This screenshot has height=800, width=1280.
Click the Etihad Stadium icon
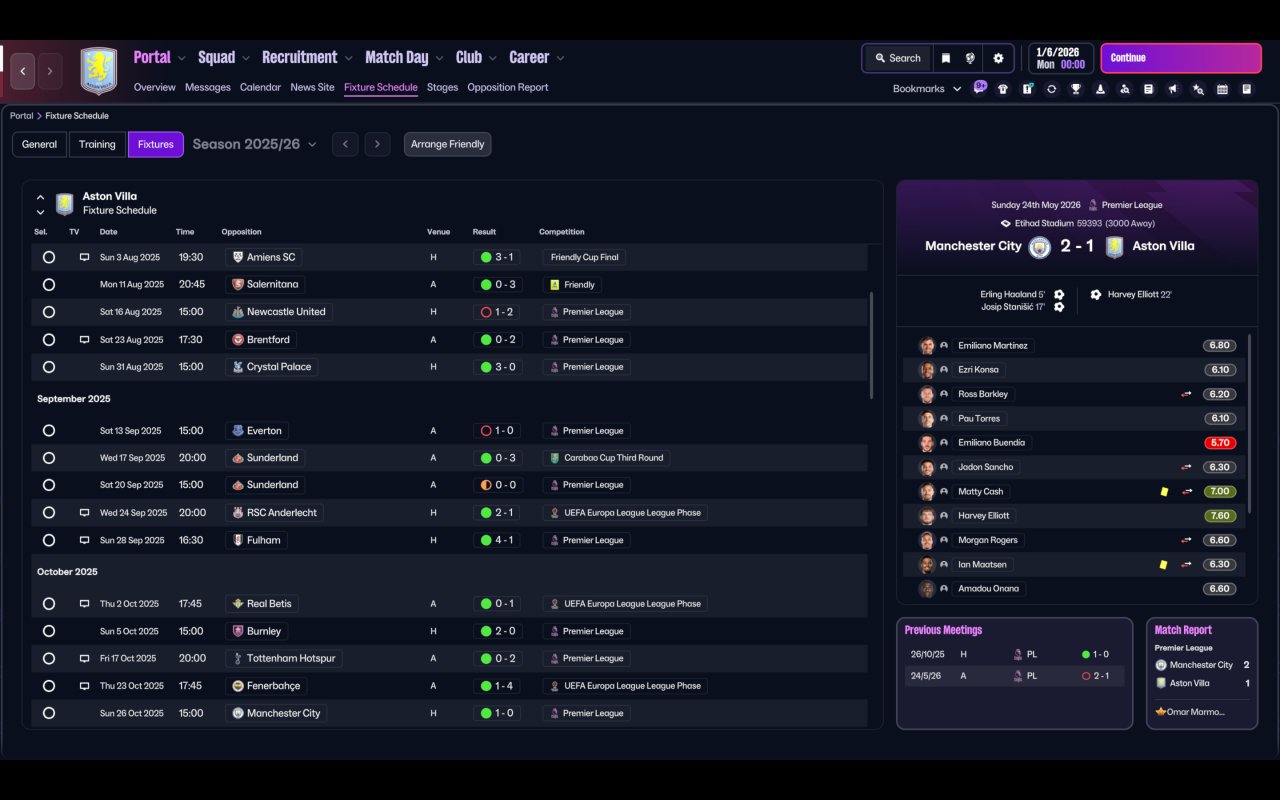pos(1006,224)
